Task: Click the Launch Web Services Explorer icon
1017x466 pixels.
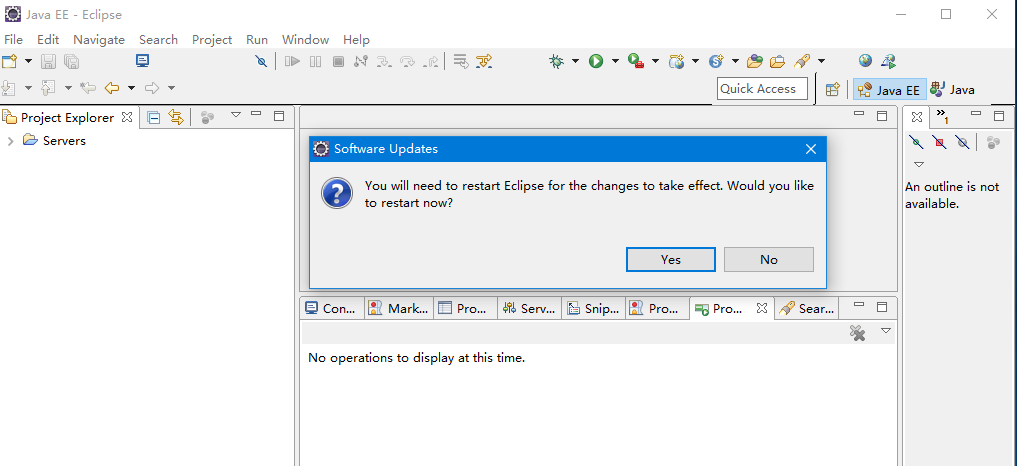Action: (889, 62)
